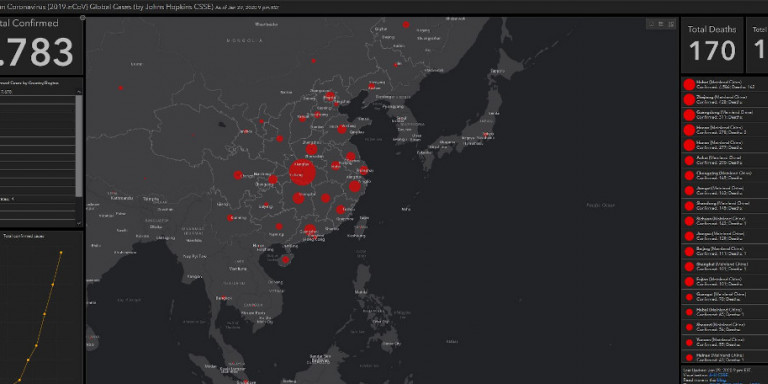Select the Zhejiang row in province list
Viewport: 768px width, 384px height.
tap(724, 99)
